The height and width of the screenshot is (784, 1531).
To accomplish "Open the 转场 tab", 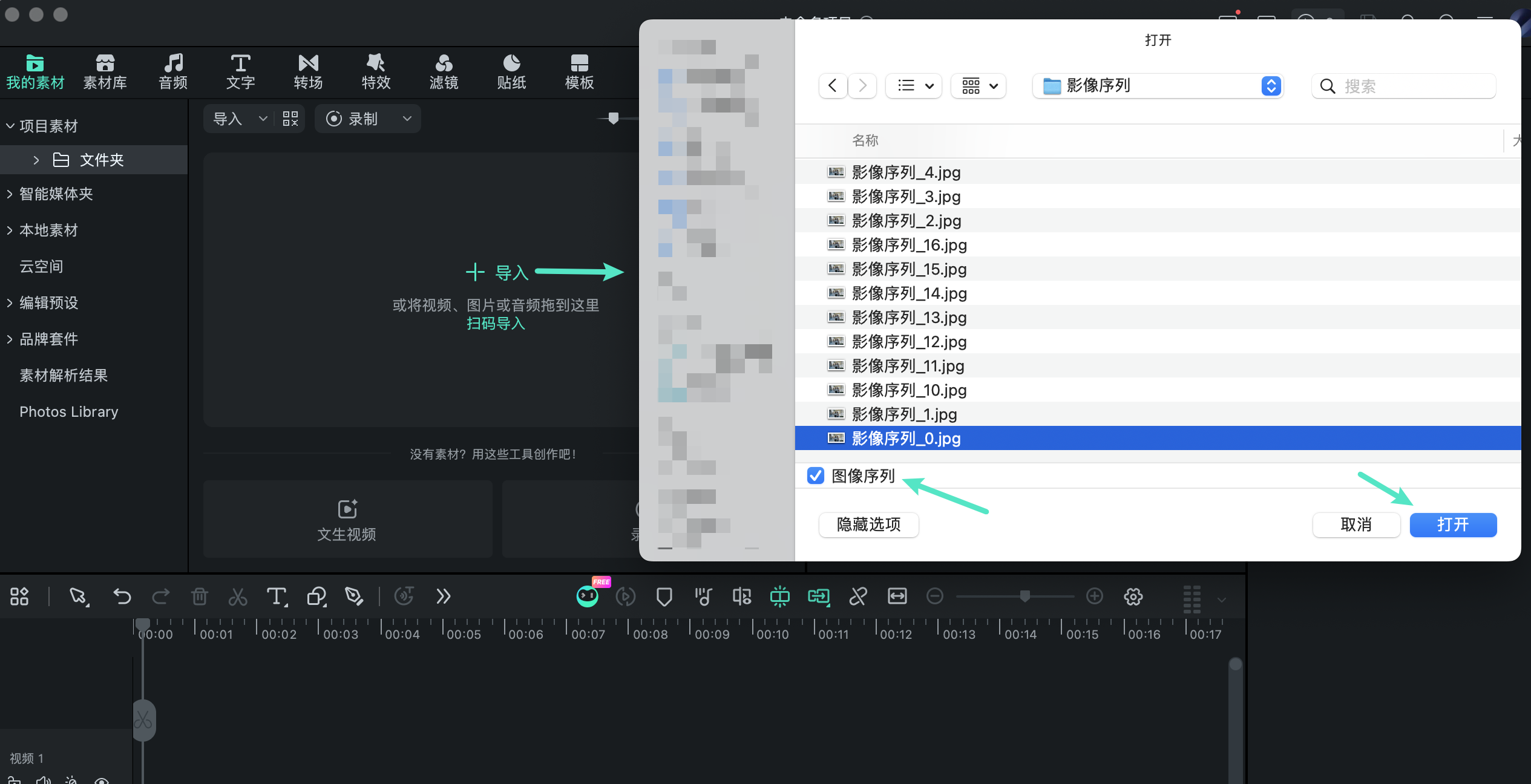I will click(x=308, y=71).
